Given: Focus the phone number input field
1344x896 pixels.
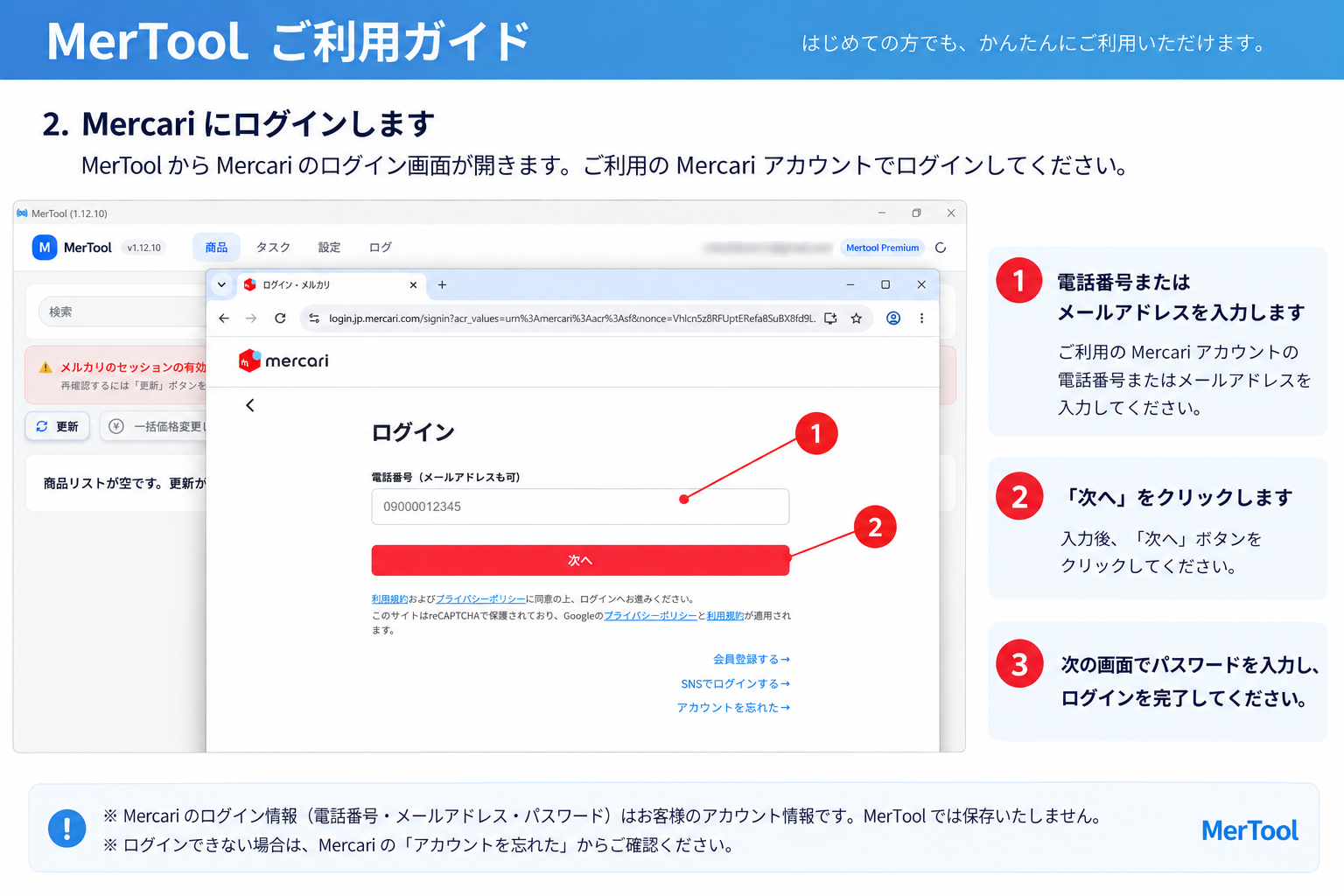Looking at the screenshot, I should (580, 507).
